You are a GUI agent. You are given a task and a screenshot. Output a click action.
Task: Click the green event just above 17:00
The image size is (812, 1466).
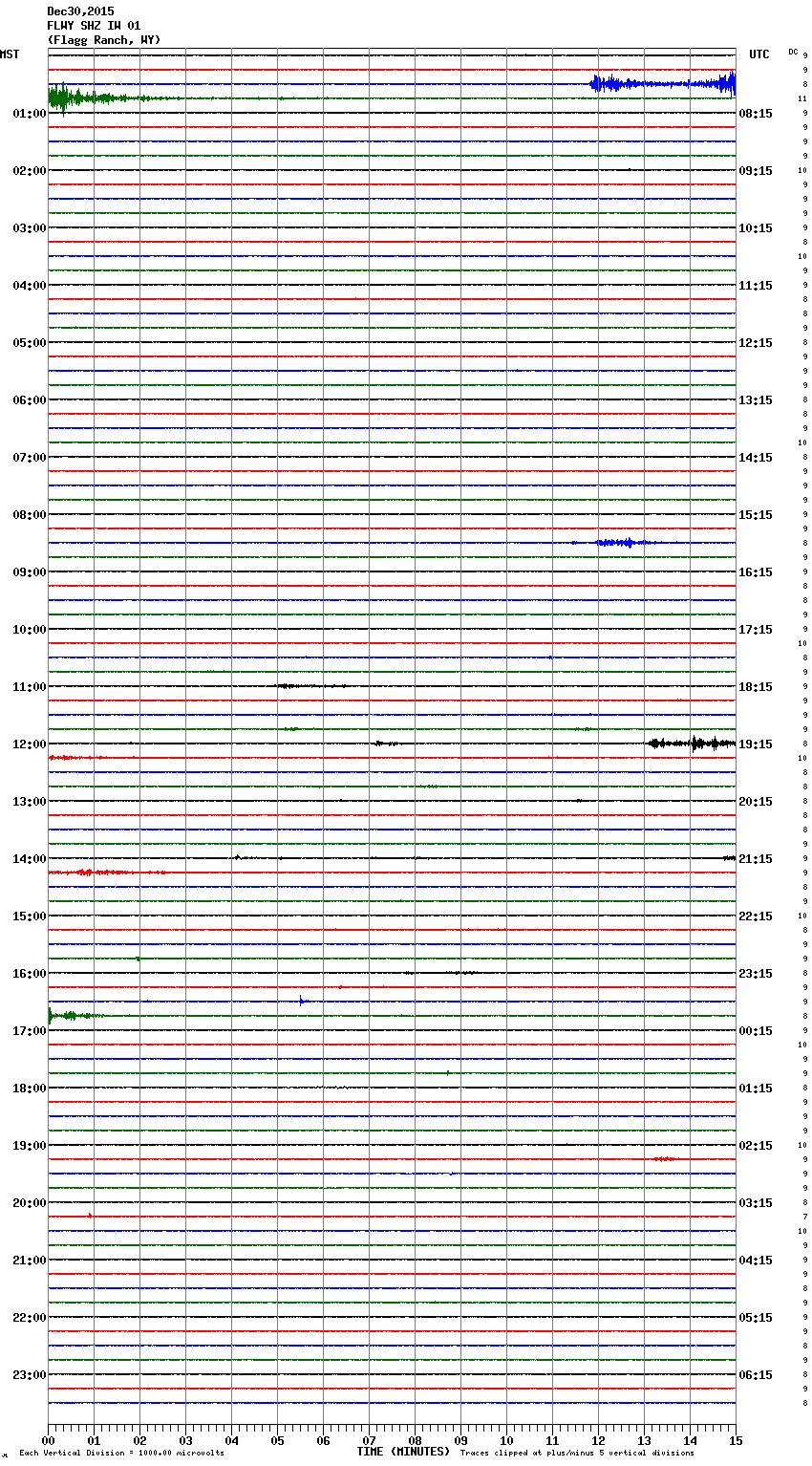(67, 1015)
